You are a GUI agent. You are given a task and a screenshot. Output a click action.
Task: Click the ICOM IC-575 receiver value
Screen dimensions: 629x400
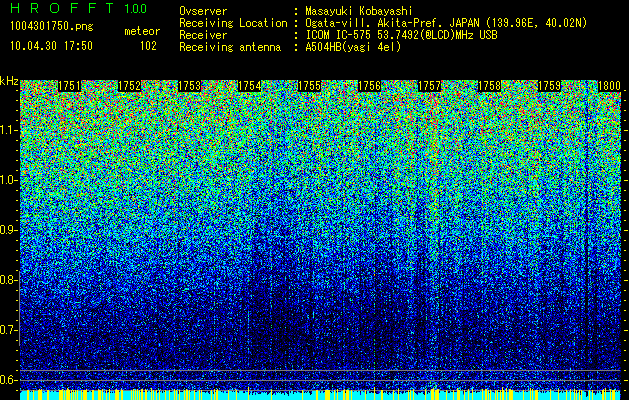click(x=402, y=35)
